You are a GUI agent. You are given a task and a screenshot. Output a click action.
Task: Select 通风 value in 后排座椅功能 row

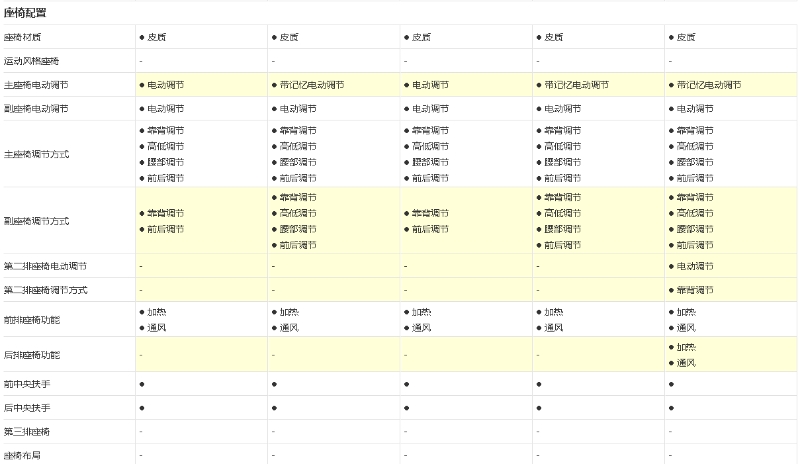(x=686, y=363)
